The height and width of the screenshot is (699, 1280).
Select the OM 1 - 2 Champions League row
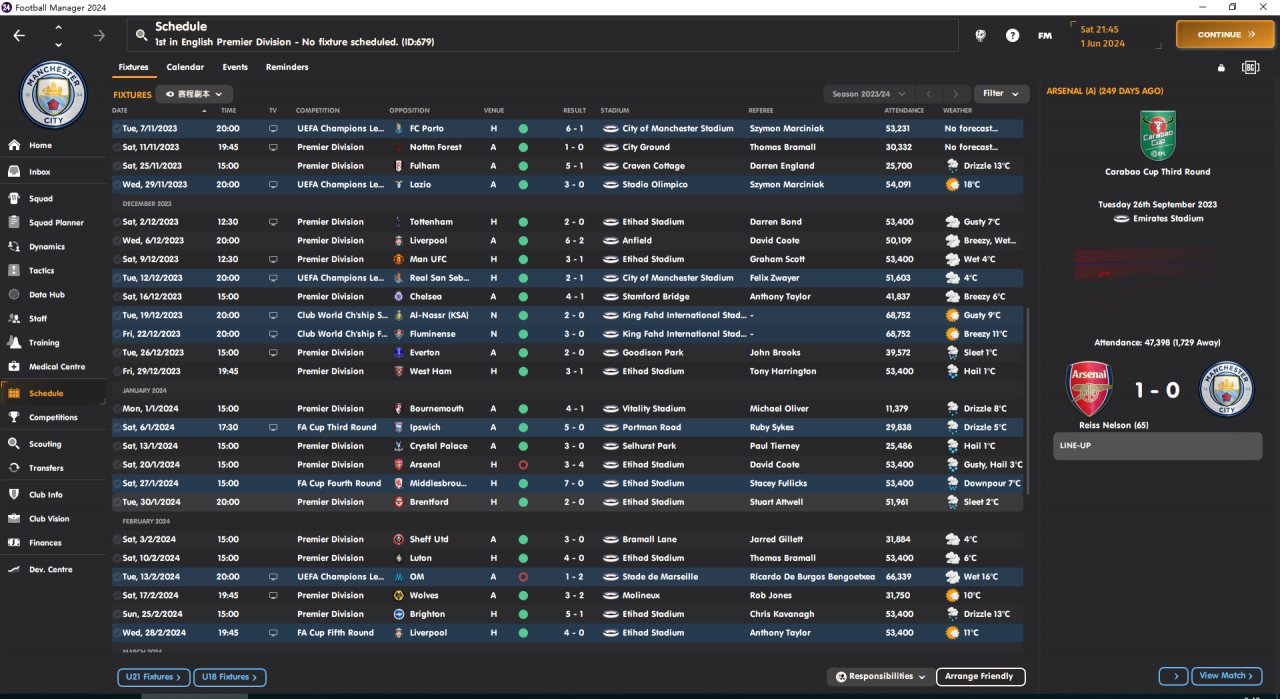click(567, 577)
